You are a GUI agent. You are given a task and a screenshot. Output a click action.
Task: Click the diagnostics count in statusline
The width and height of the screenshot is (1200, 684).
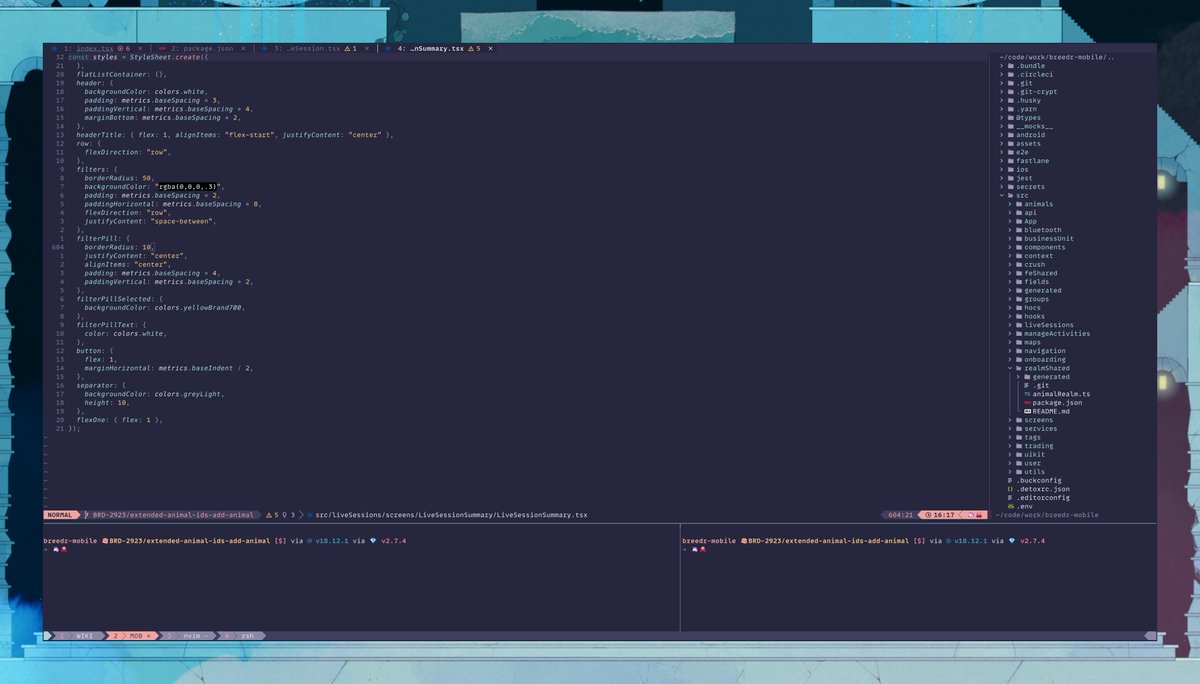[281, 515]
